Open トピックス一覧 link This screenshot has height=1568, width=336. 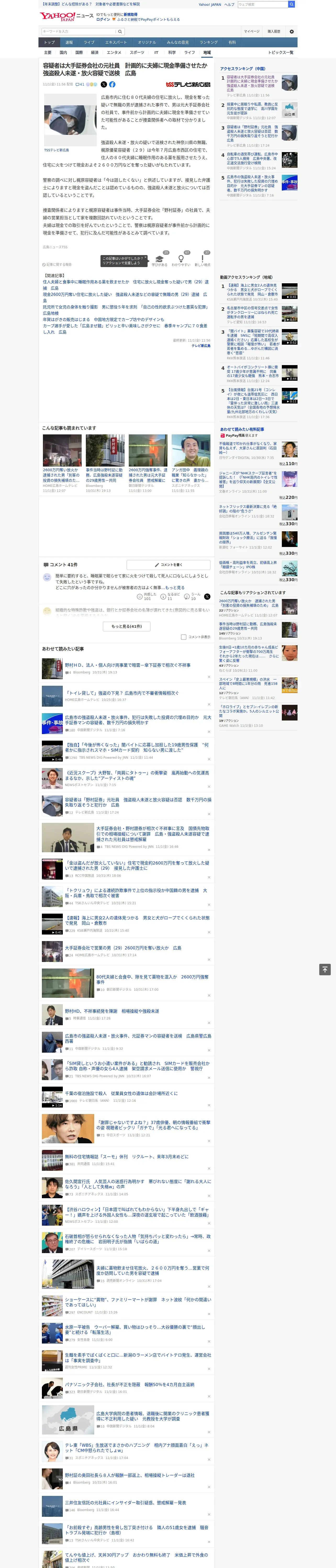[x=281, y=52]
